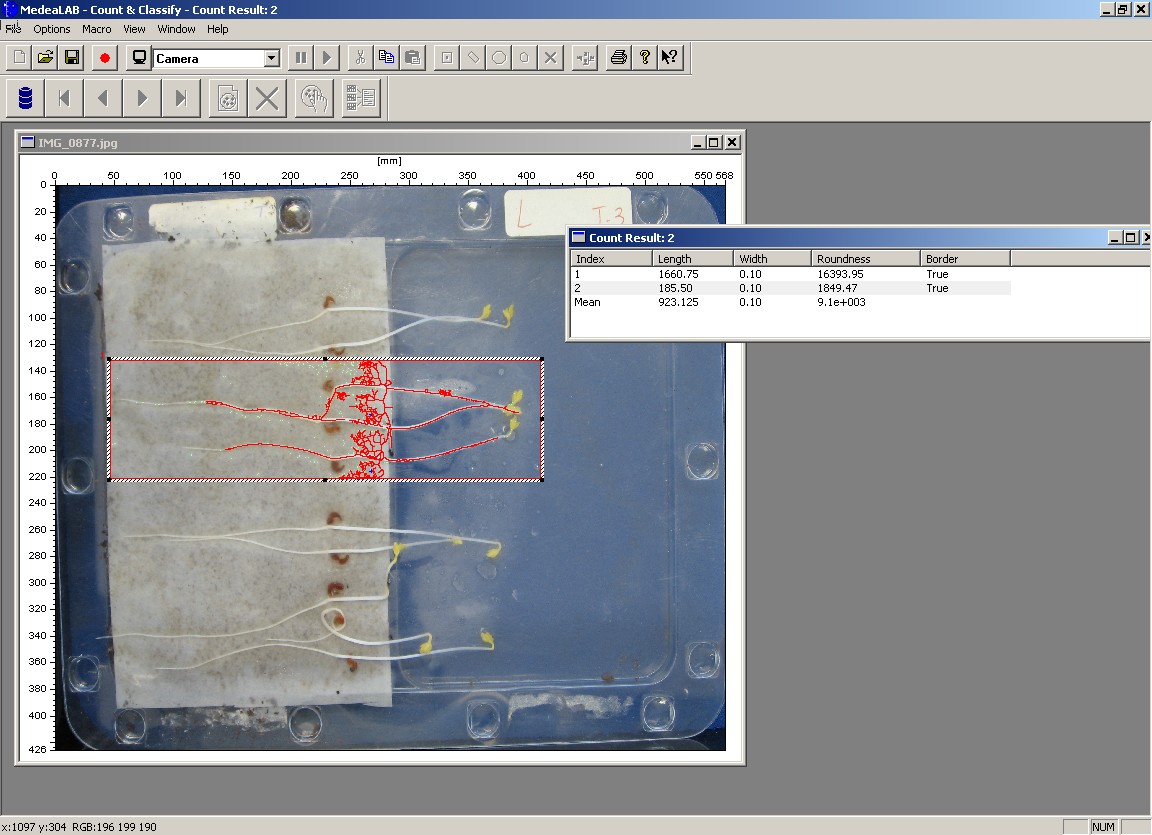Open the blue database icon

[x=25, y=98]
